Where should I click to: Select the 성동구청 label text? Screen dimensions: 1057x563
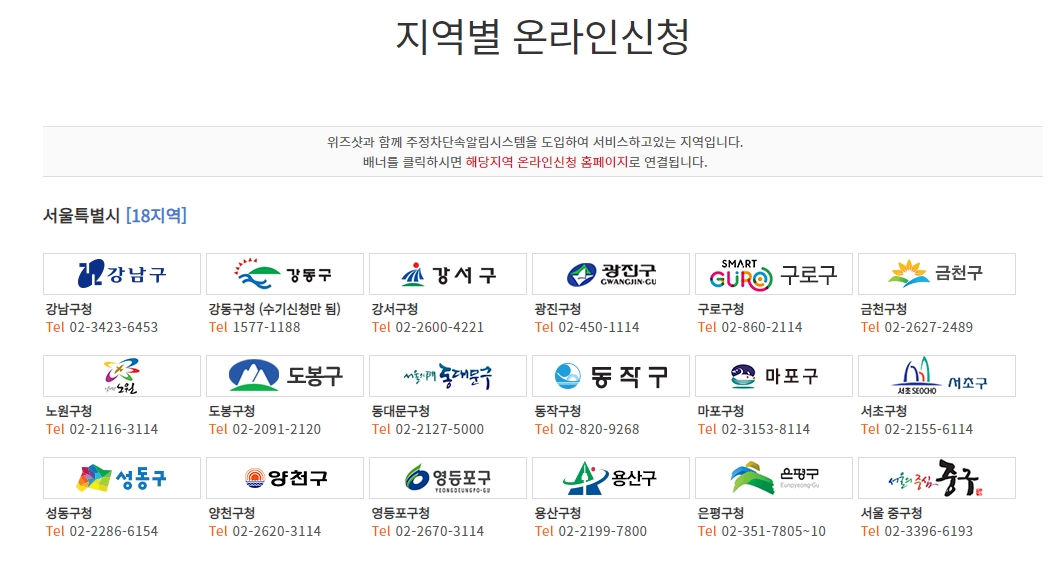tap(69, 512)
